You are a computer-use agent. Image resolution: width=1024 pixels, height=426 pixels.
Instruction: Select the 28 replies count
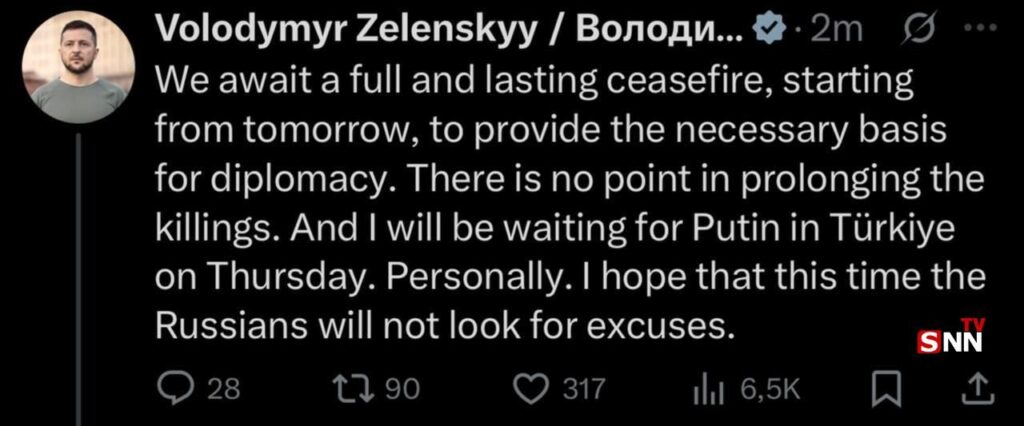pyautogui.click(x=223, y=390)
